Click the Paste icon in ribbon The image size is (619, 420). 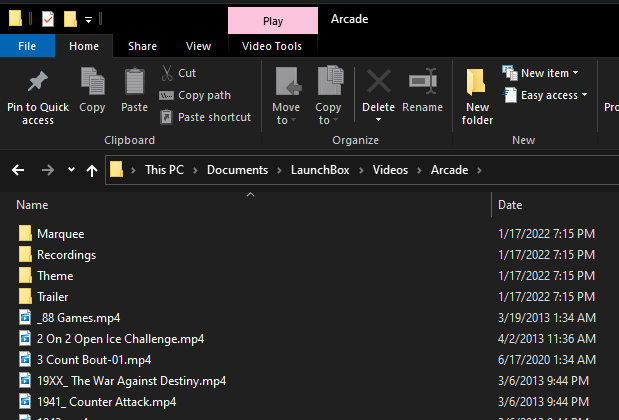134,82
